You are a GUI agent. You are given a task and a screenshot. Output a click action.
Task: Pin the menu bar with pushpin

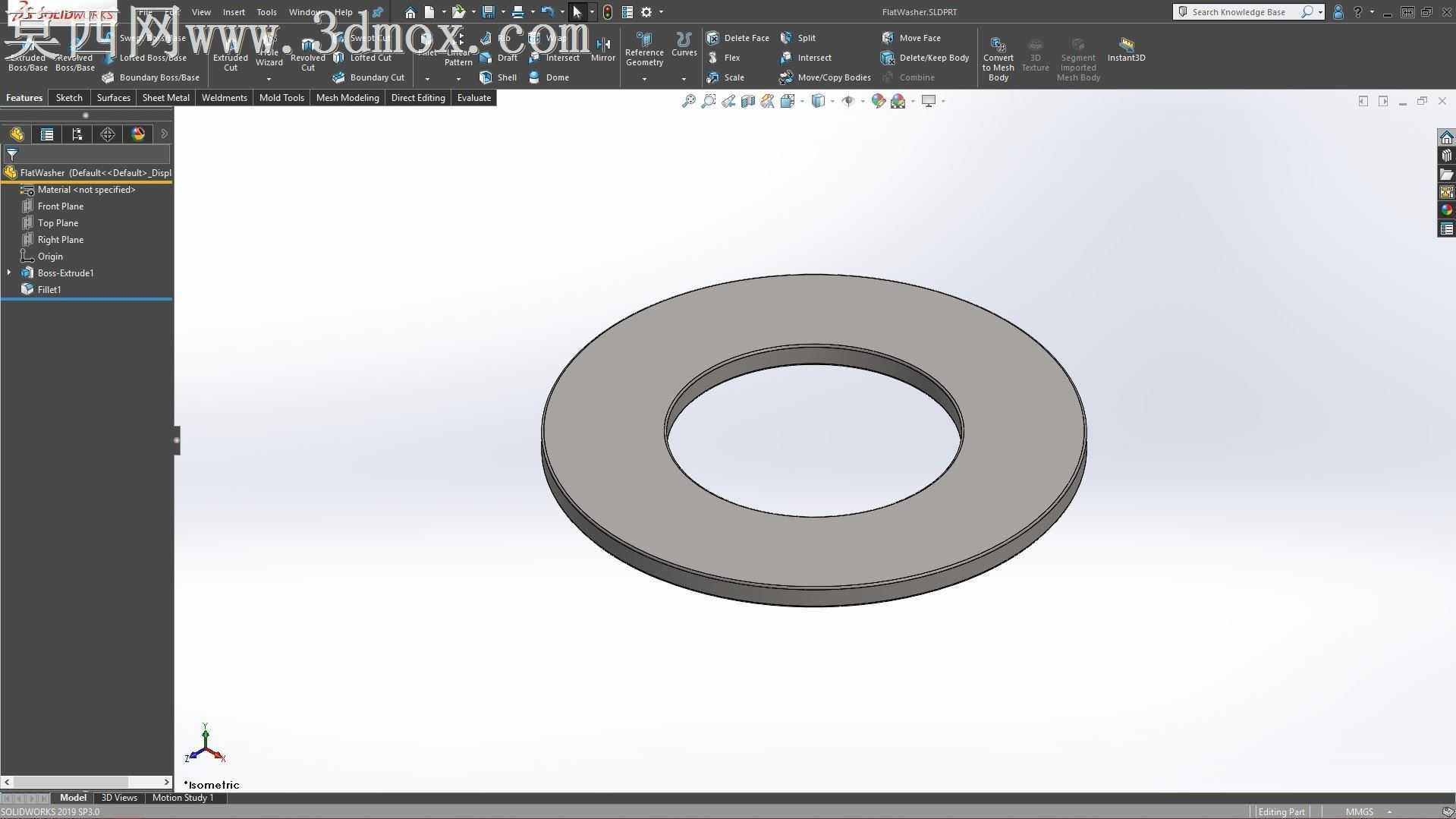point(377,12)
